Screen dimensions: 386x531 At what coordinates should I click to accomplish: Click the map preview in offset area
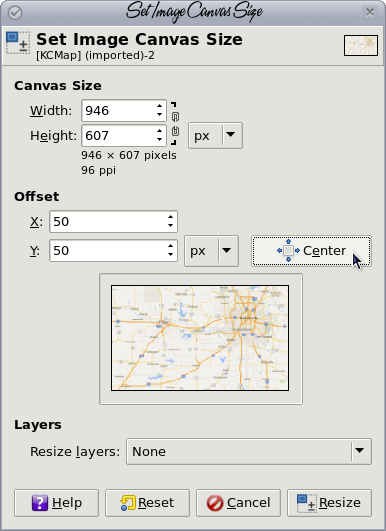pyautogui.click(x=200, y=338)
